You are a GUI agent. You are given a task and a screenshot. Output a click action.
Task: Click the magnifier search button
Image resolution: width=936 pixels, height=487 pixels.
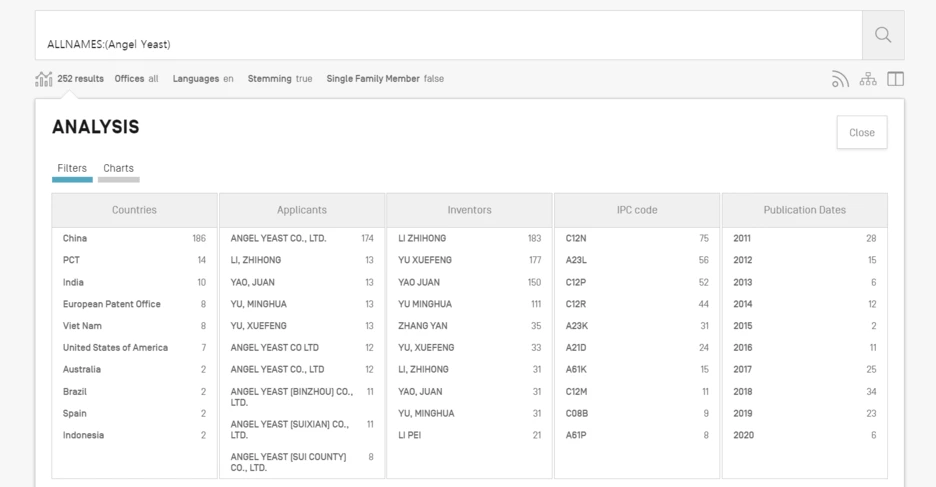coord(883,35)
